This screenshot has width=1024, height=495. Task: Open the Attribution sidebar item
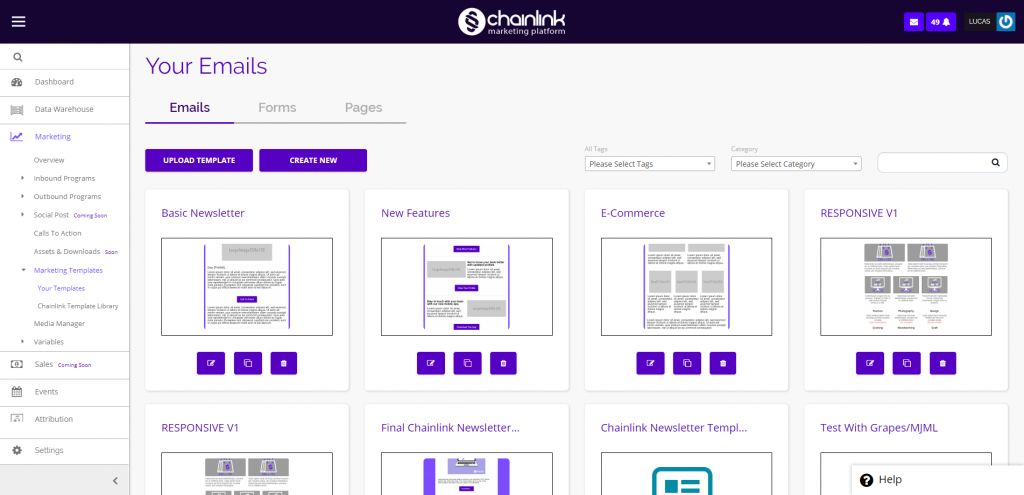(x=54, y=419)
